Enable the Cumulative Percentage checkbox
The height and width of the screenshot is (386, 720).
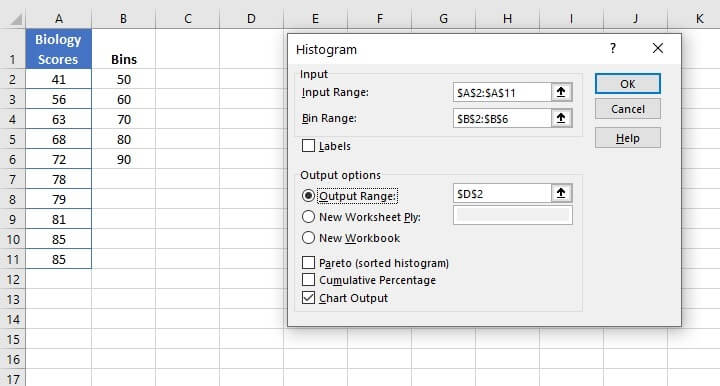click(309, 280)
